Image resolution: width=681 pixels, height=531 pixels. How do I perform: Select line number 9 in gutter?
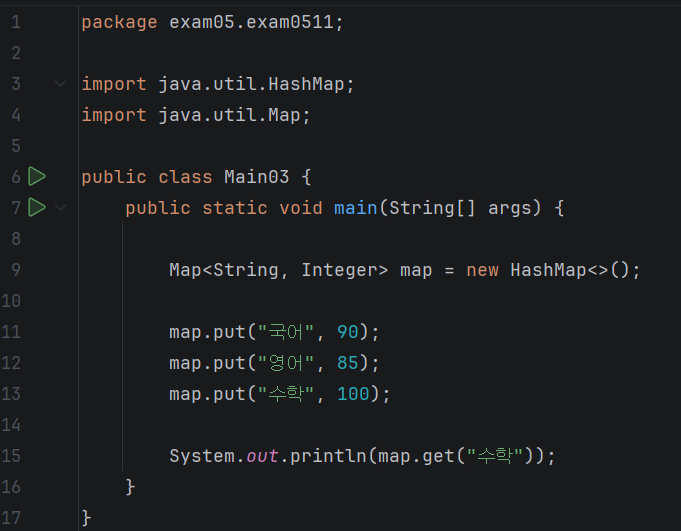pyautogui.click(x=16, y=270)
